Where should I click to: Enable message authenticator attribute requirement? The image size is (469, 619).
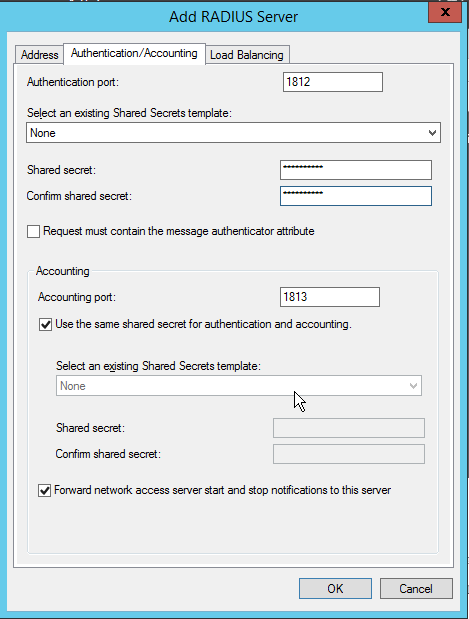(34, 231)
